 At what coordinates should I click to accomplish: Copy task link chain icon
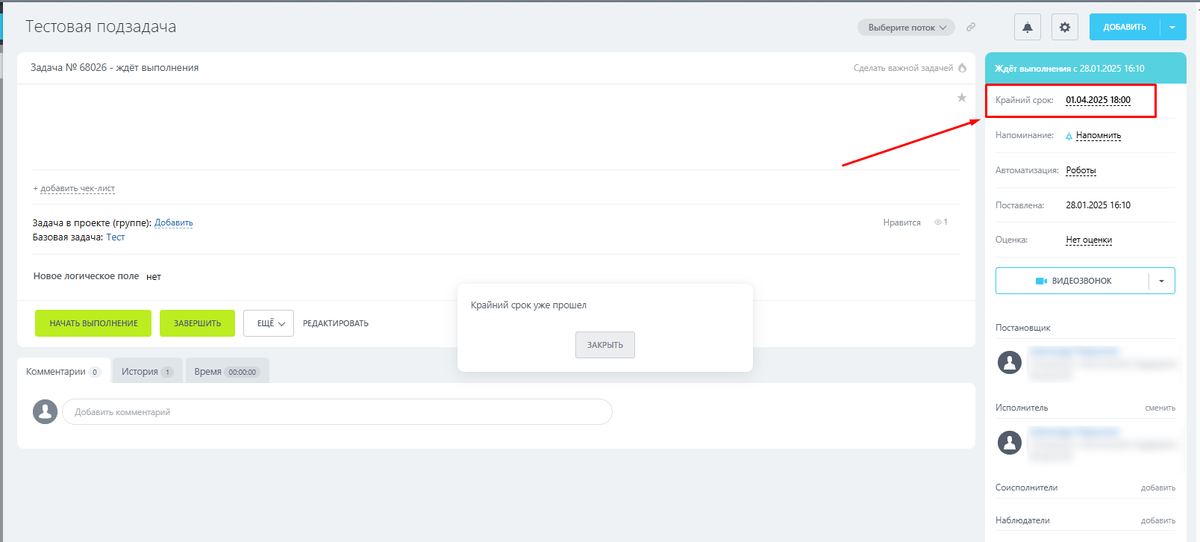971,27
